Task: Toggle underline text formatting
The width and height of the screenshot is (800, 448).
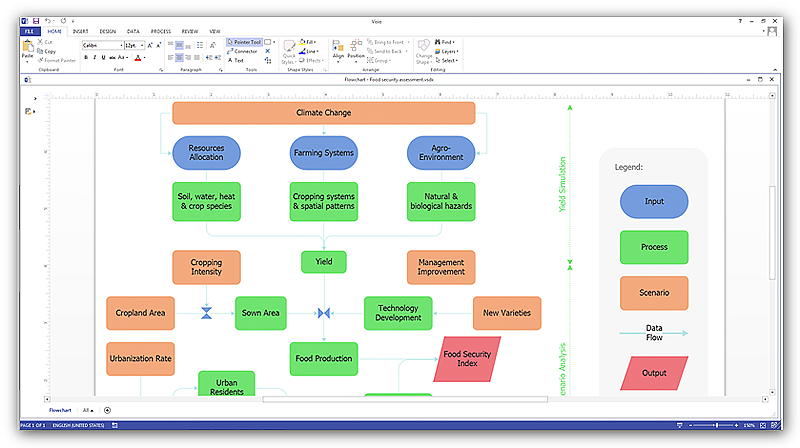Action: (104, 57)
